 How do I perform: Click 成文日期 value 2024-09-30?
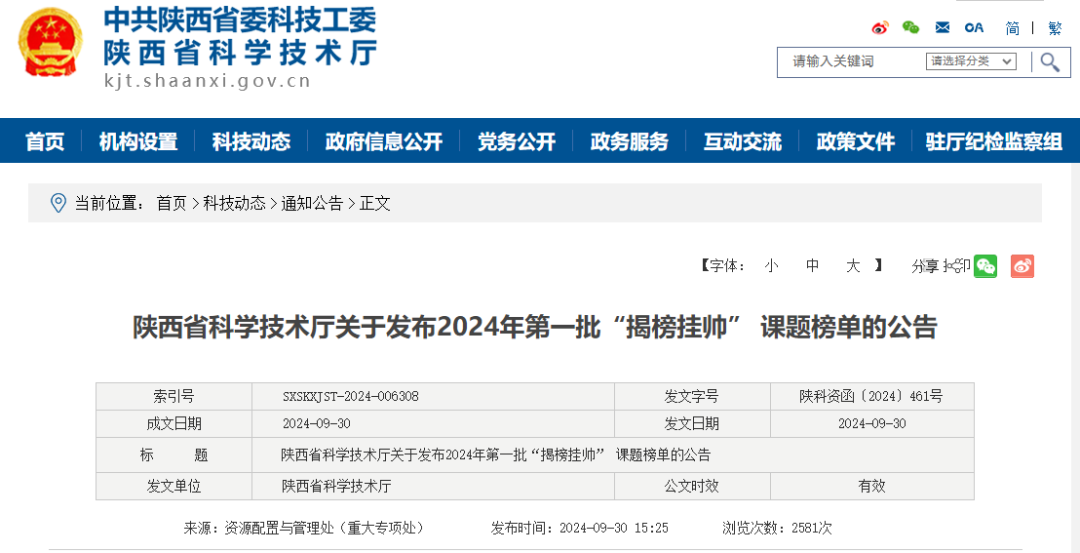tap(316, 424)
